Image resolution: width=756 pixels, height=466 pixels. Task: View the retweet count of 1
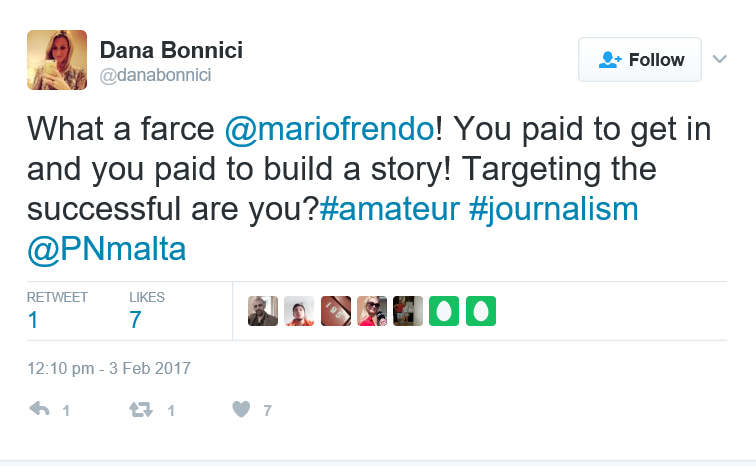coord(33,320)
